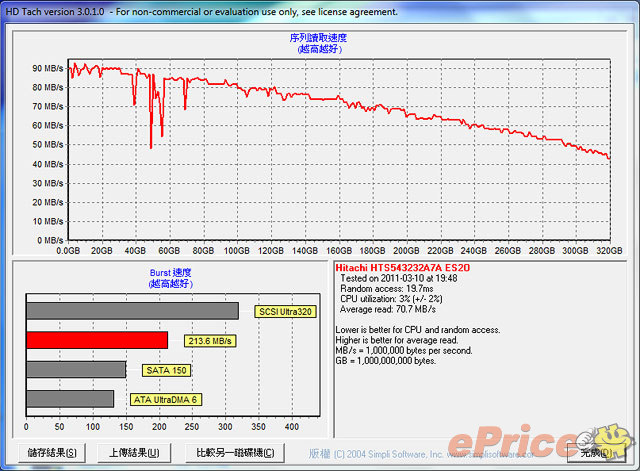Click the gray SCSI Ultra320 bar

pos(133,311)
